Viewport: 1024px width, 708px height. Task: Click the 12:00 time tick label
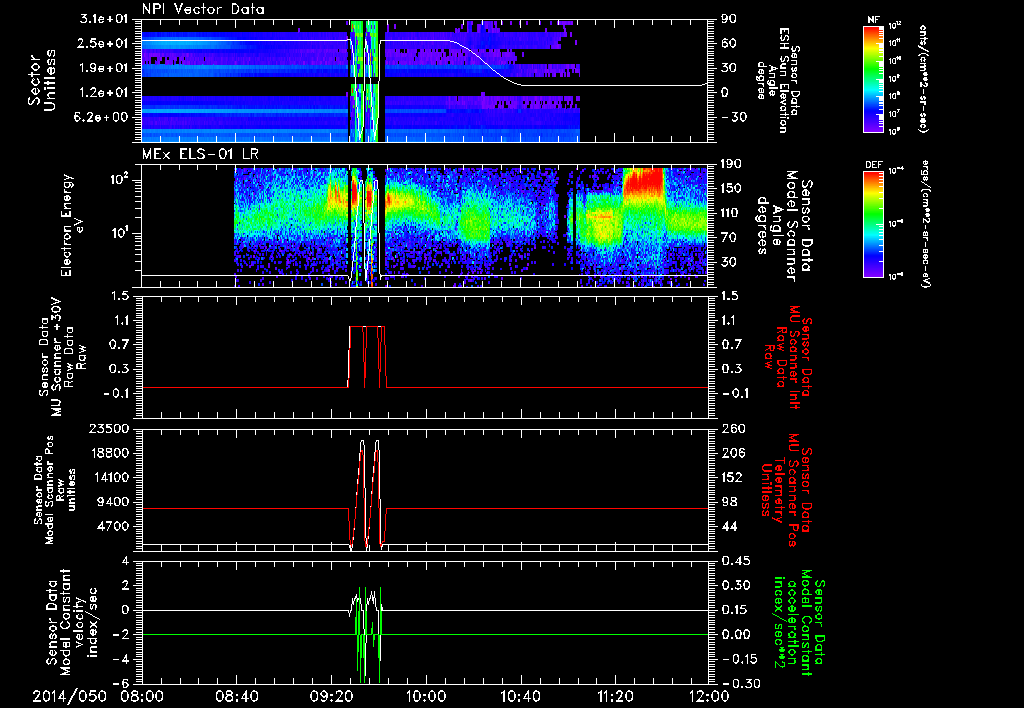click(709, 696)
